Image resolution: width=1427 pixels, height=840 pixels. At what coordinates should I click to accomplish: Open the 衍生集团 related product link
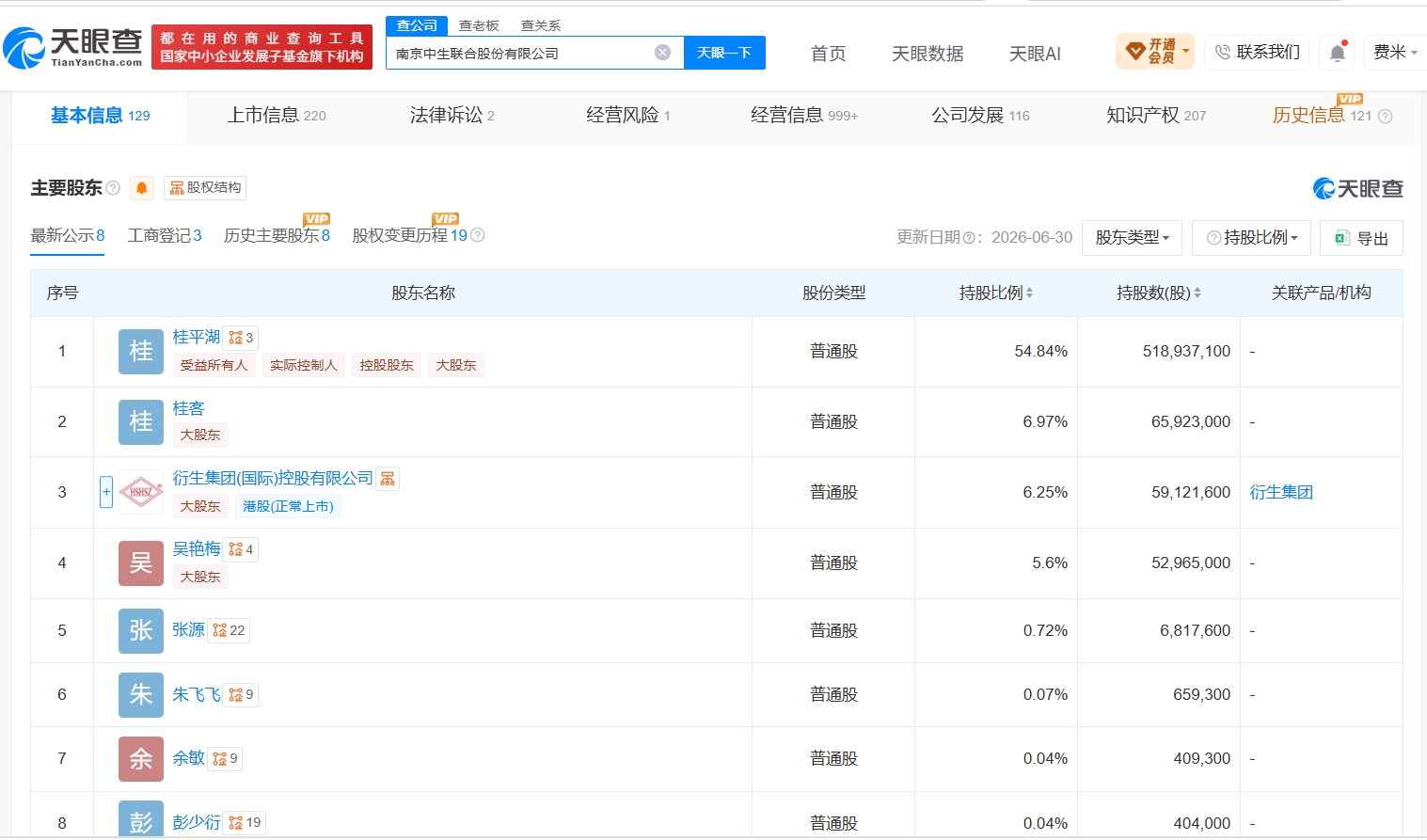point(1281,492)
